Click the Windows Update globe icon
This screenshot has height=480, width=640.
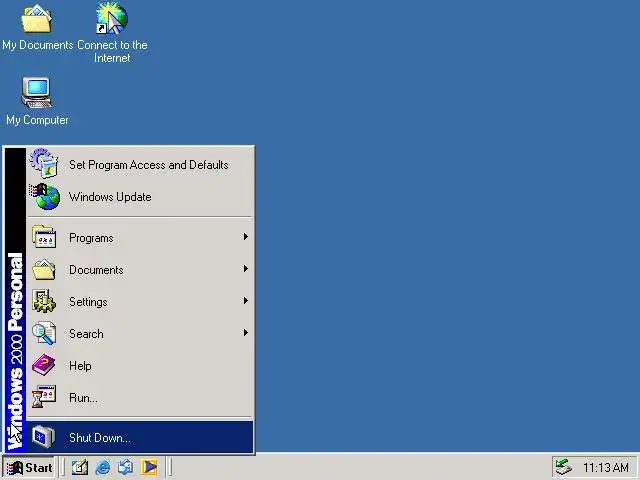click(45, 196)
